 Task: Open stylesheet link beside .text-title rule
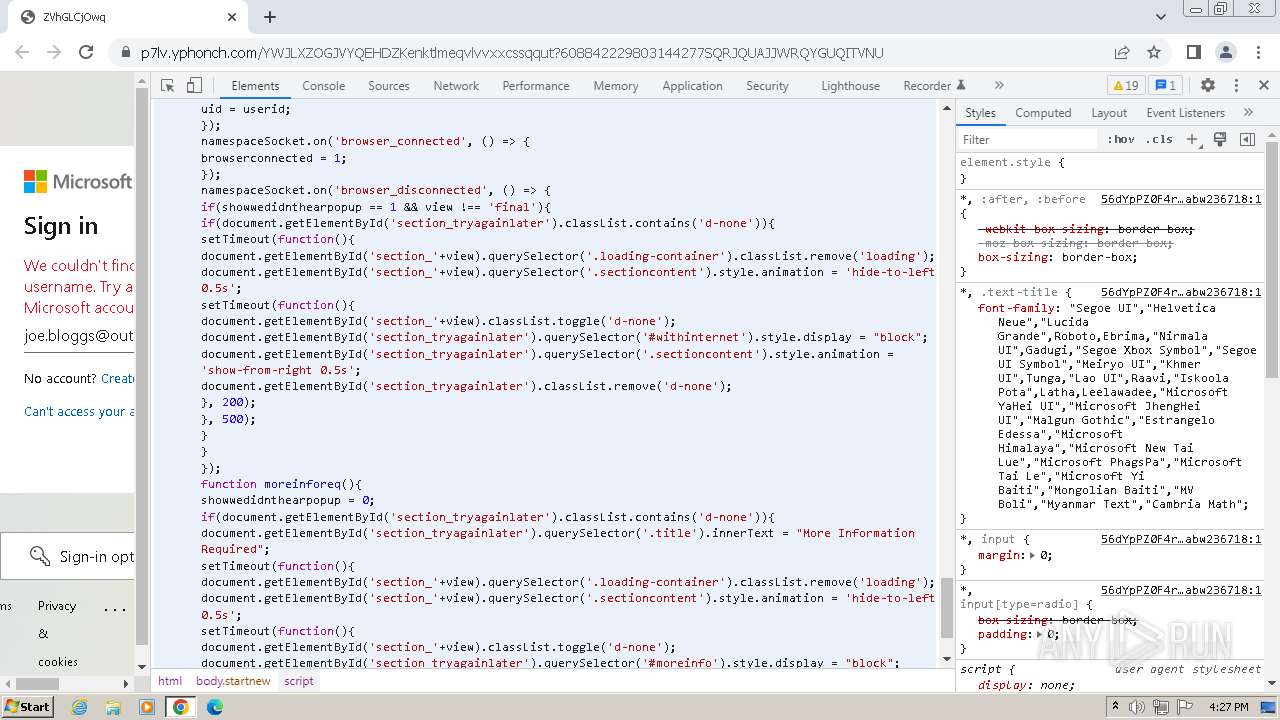click(x=1181, y=292)
